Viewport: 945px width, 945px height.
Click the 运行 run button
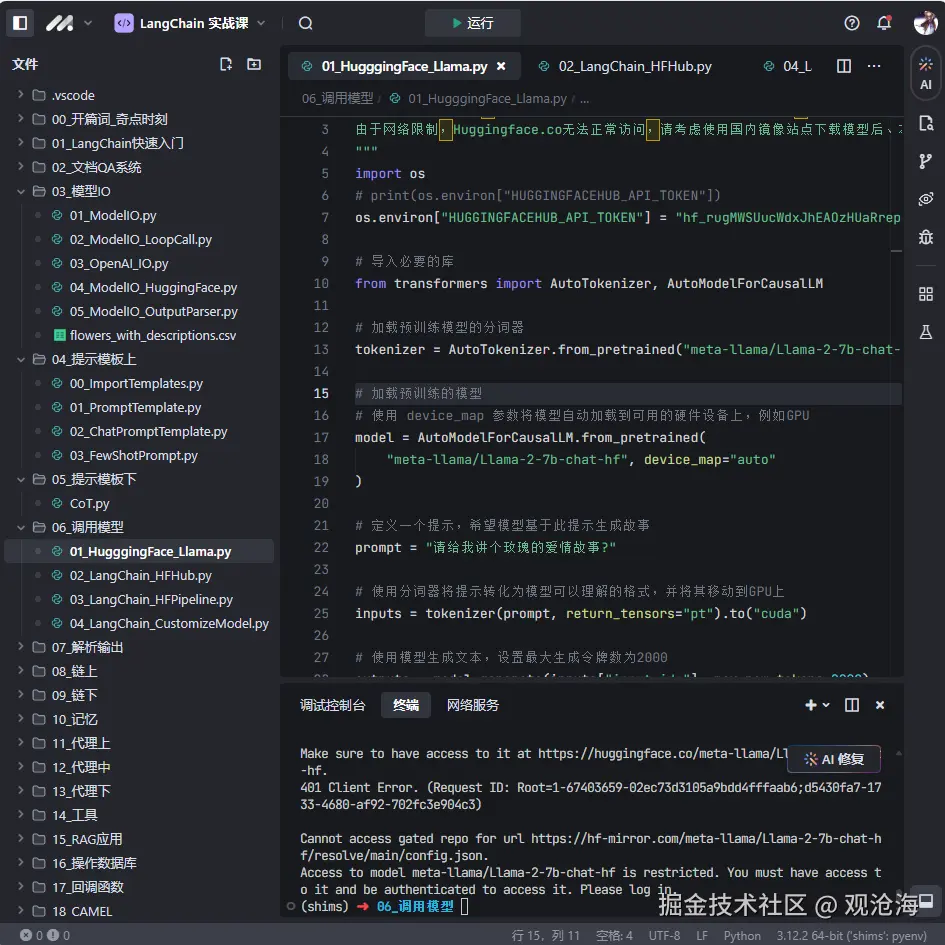472,23
